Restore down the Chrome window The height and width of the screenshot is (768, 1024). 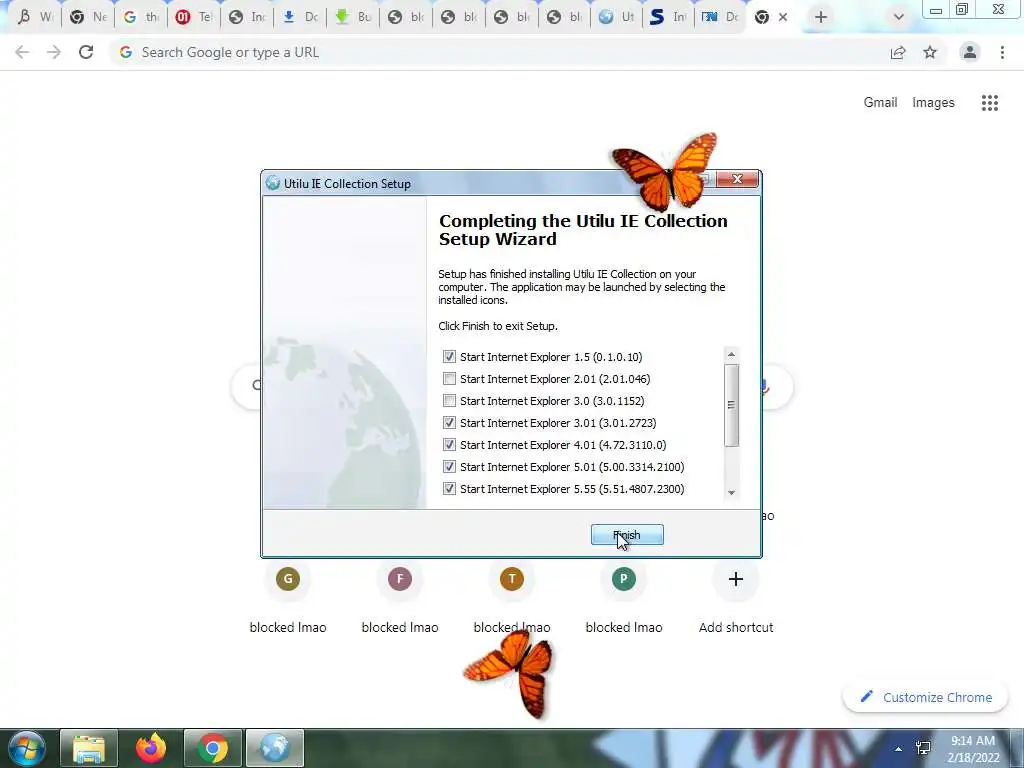click(962, 10)
